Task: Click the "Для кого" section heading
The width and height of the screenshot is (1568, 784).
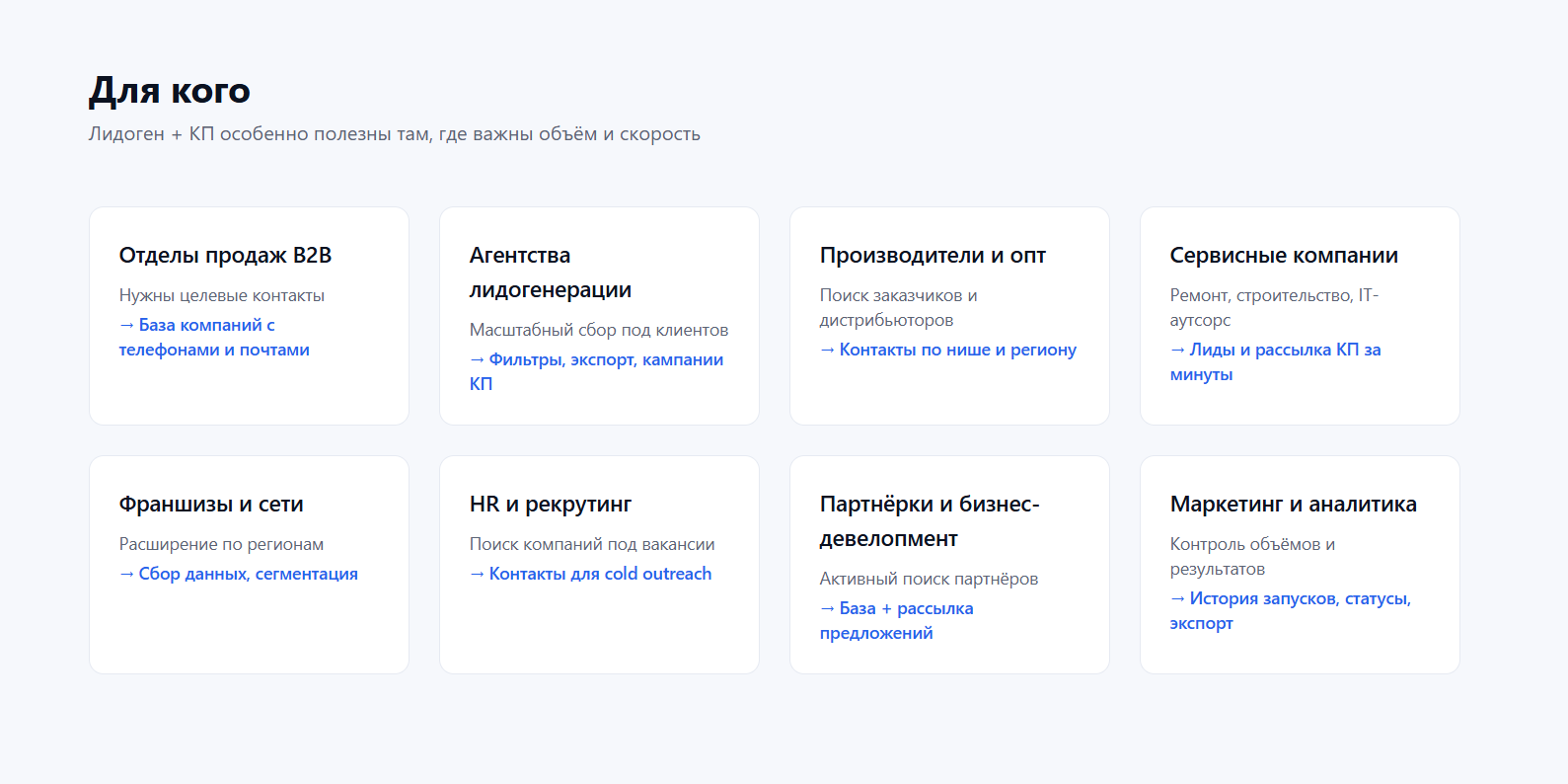Action: click(x=170, y=91)
